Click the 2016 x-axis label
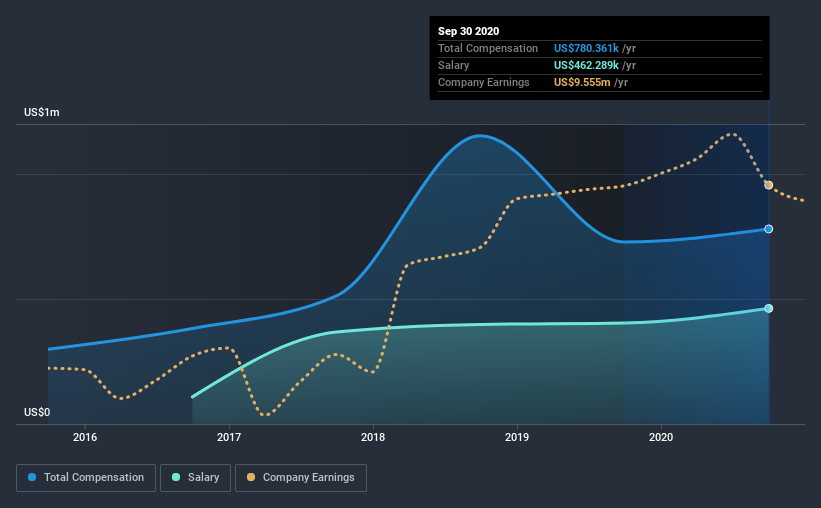 (x=85, y=437)
